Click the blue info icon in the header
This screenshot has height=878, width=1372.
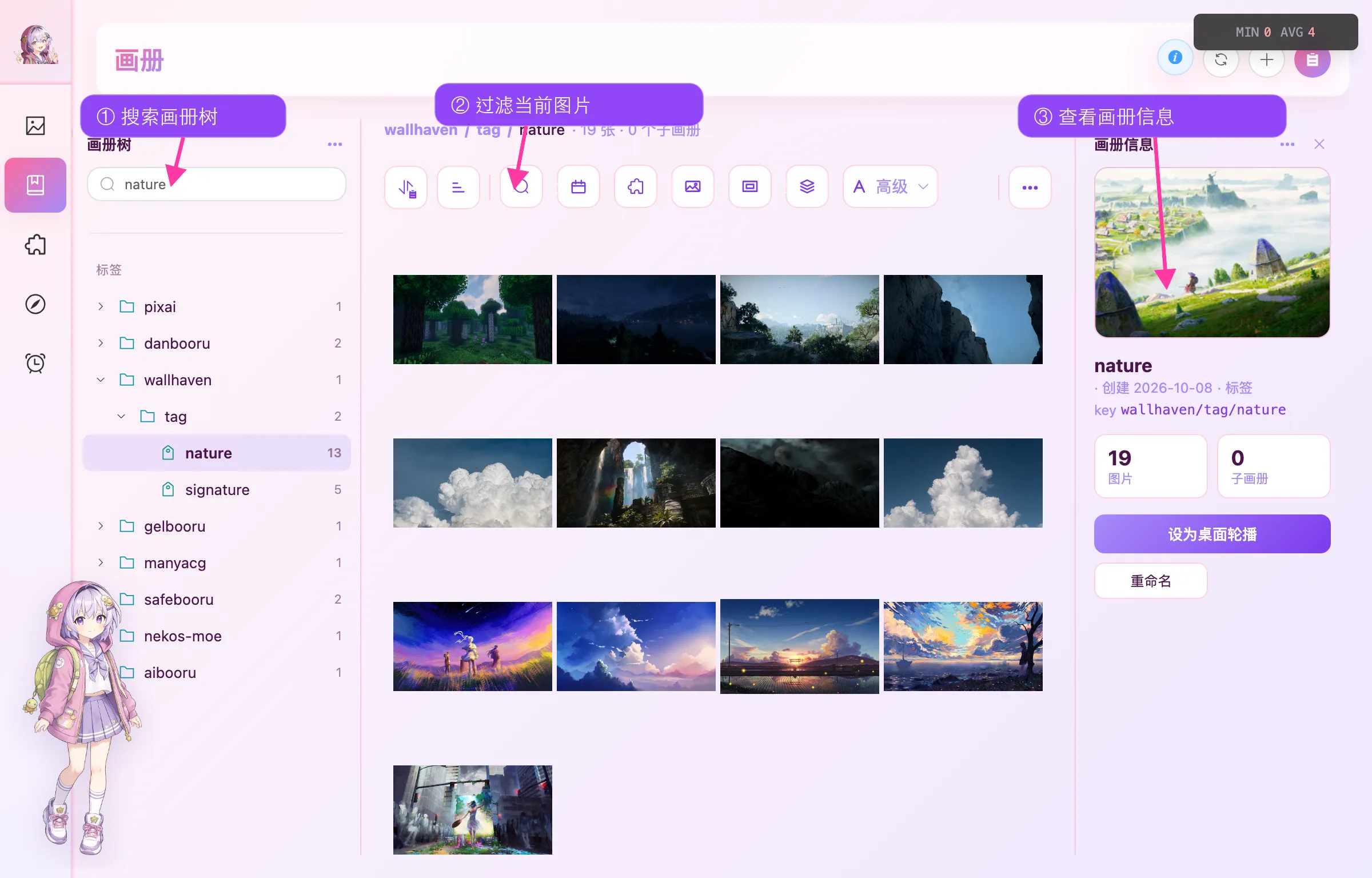(1175, 58)
